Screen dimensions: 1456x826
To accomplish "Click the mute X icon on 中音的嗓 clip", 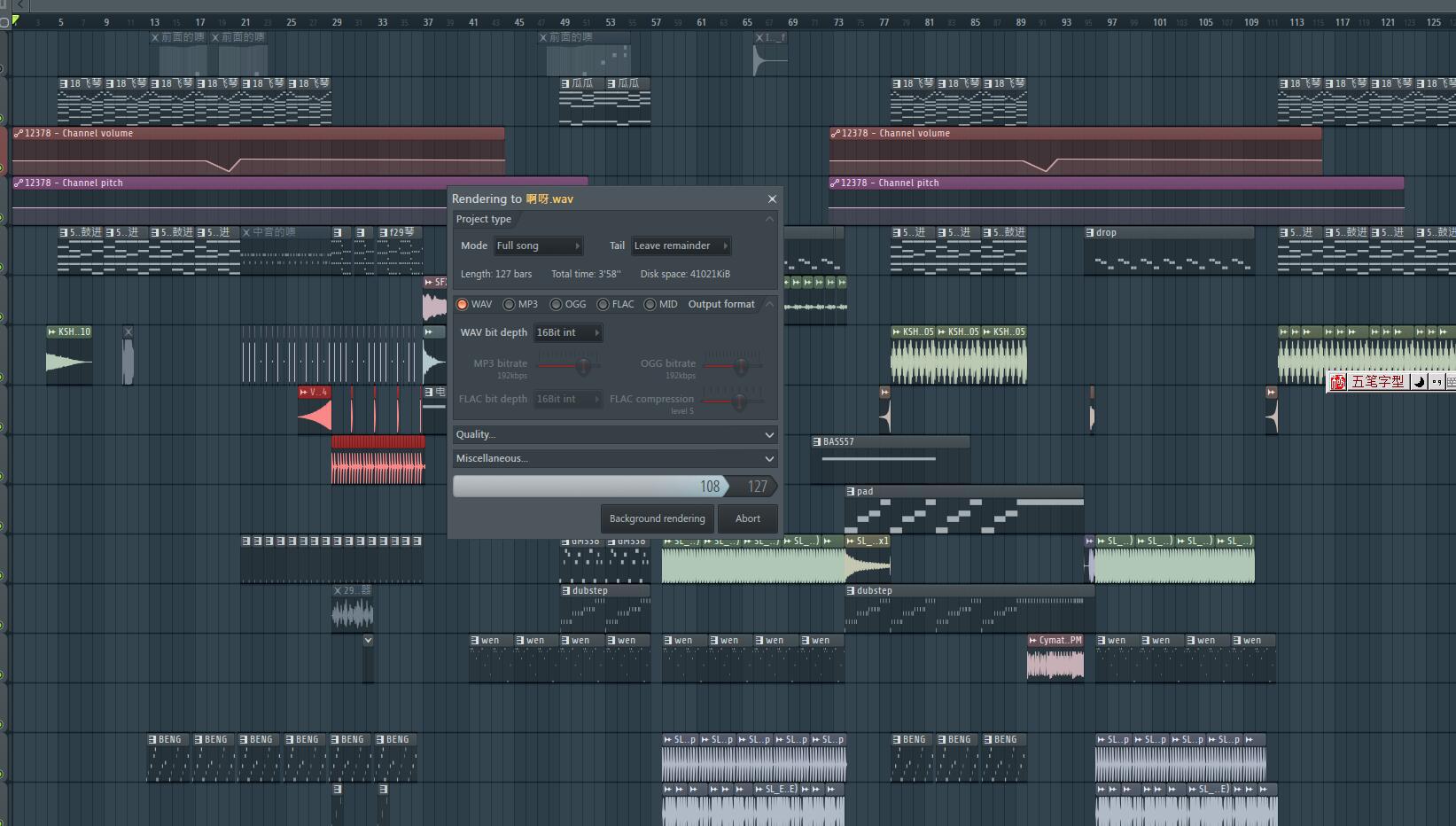I will (x=247, y=232).
